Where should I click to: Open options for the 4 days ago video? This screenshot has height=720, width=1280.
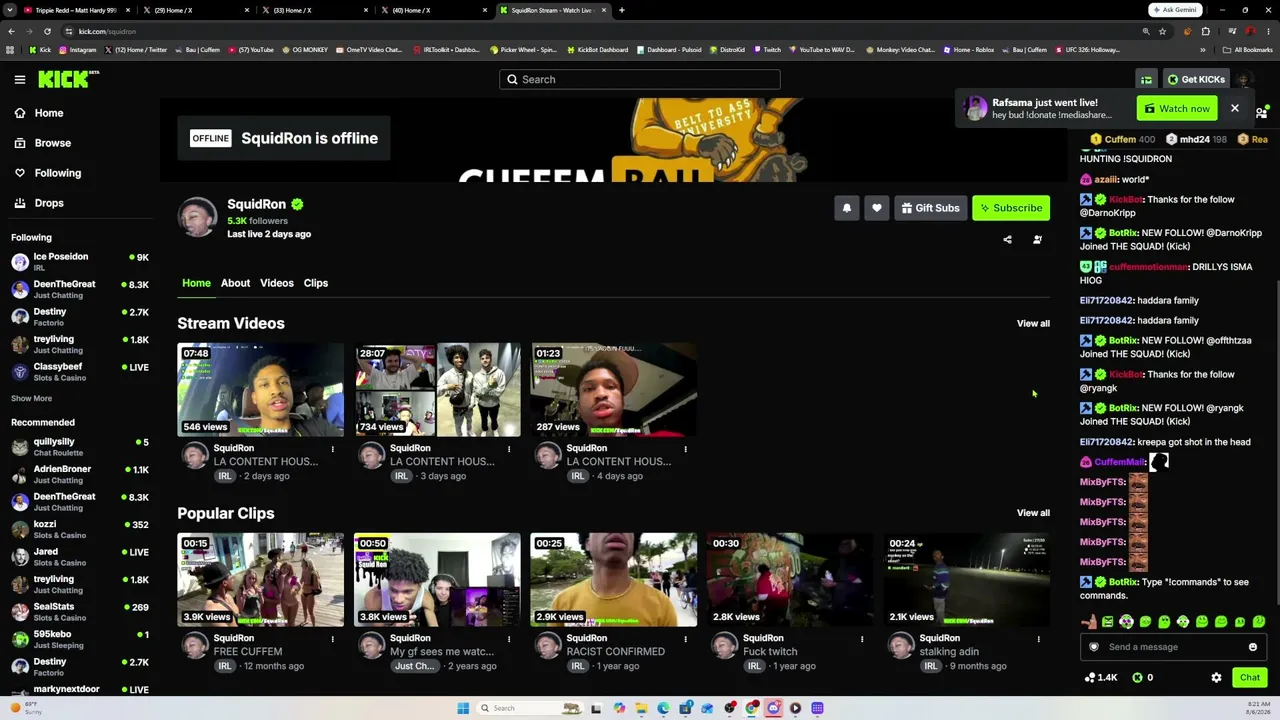click(x=685, y=449)
